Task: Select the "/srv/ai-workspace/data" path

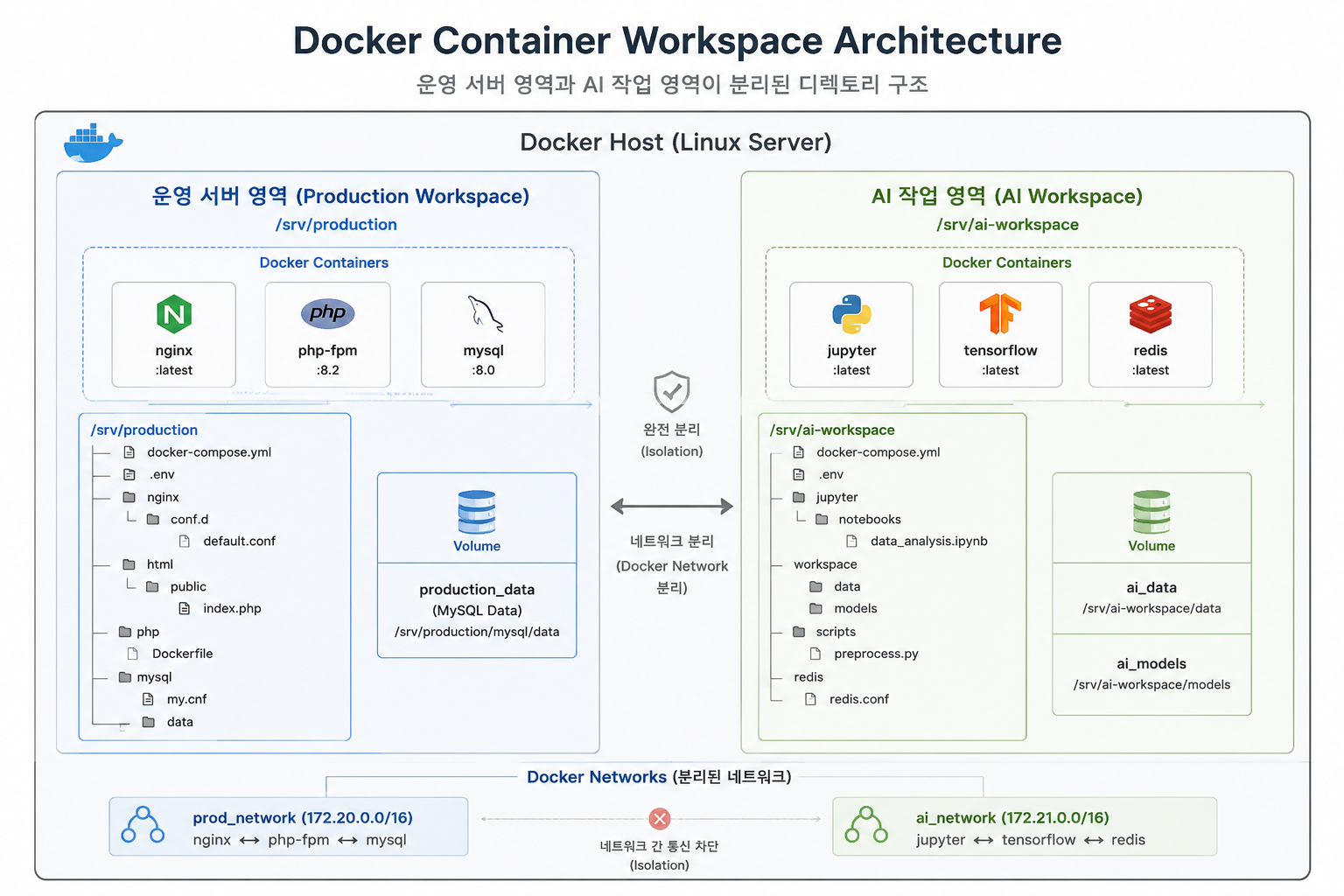Action: click(x=1151, y=608)
